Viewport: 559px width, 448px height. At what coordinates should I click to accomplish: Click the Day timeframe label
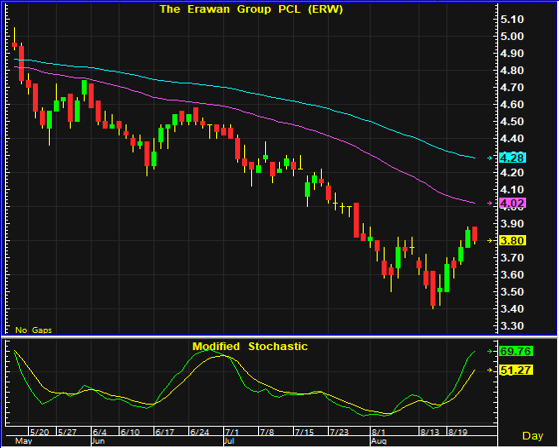coord(533,436)
